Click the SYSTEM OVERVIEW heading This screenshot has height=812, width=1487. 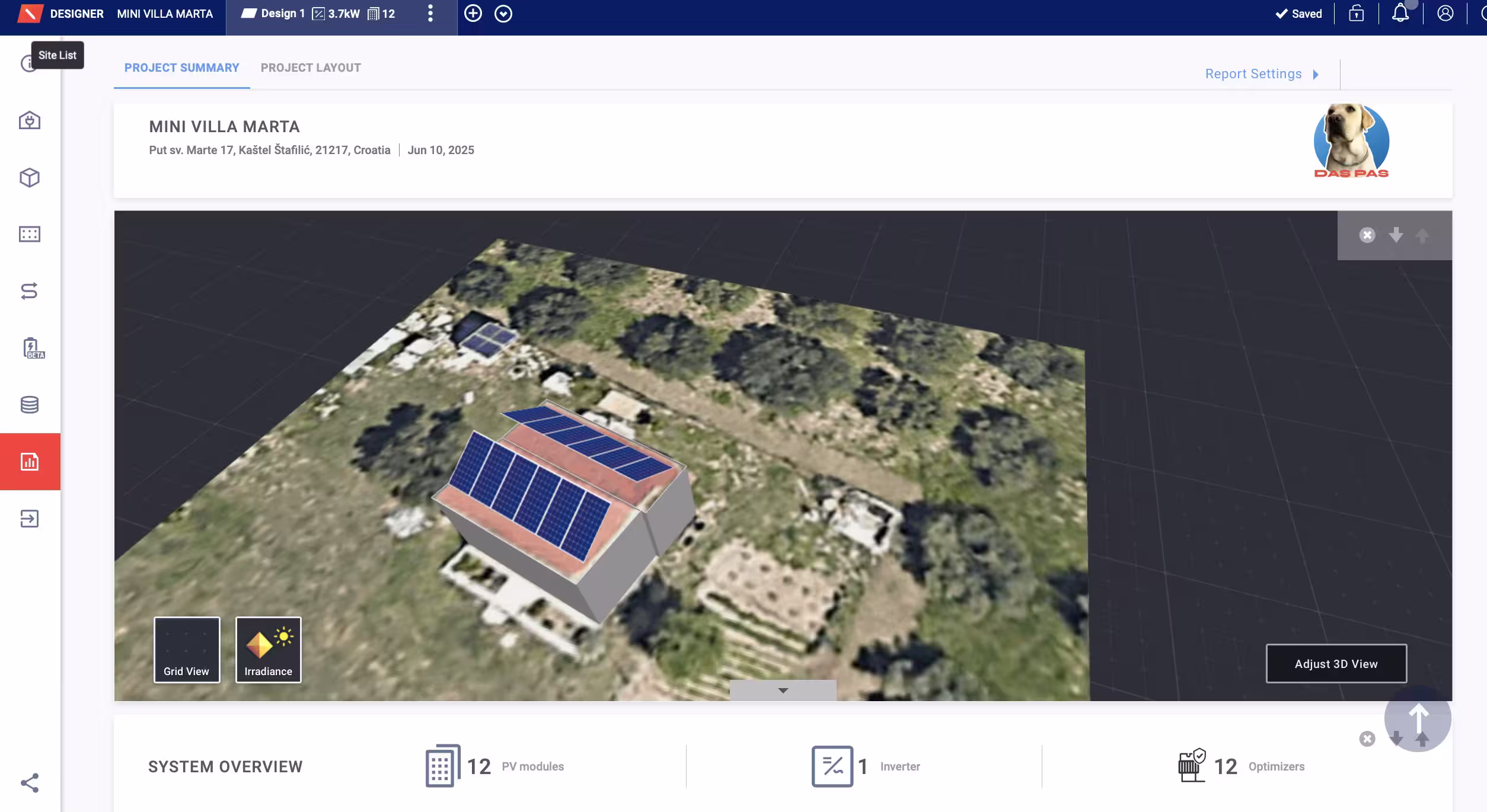click(x=225, y=766)
